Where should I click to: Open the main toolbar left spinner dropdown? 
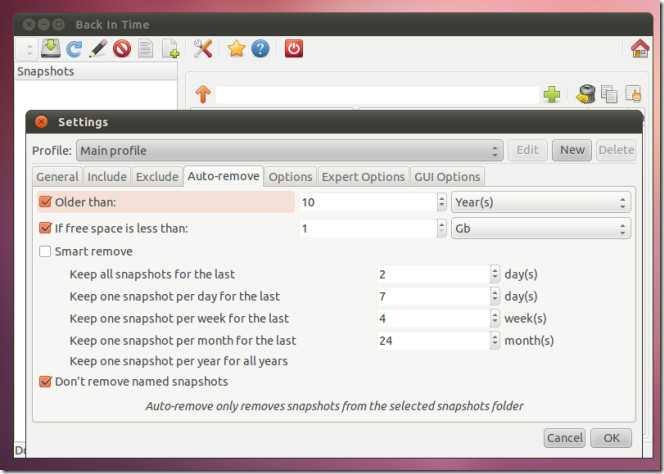27,49
